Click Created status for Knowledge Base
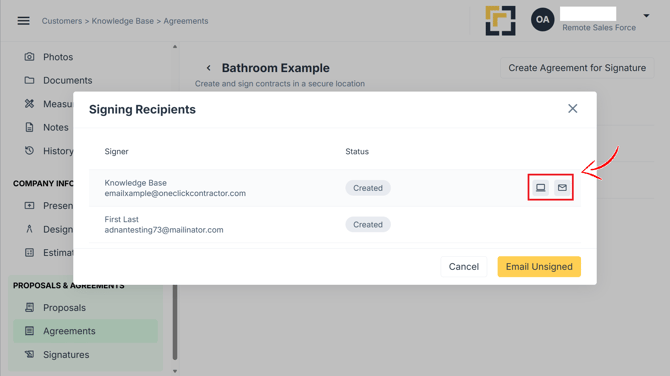The width and height of the screenshot is (670, 376). click(368, 188)
